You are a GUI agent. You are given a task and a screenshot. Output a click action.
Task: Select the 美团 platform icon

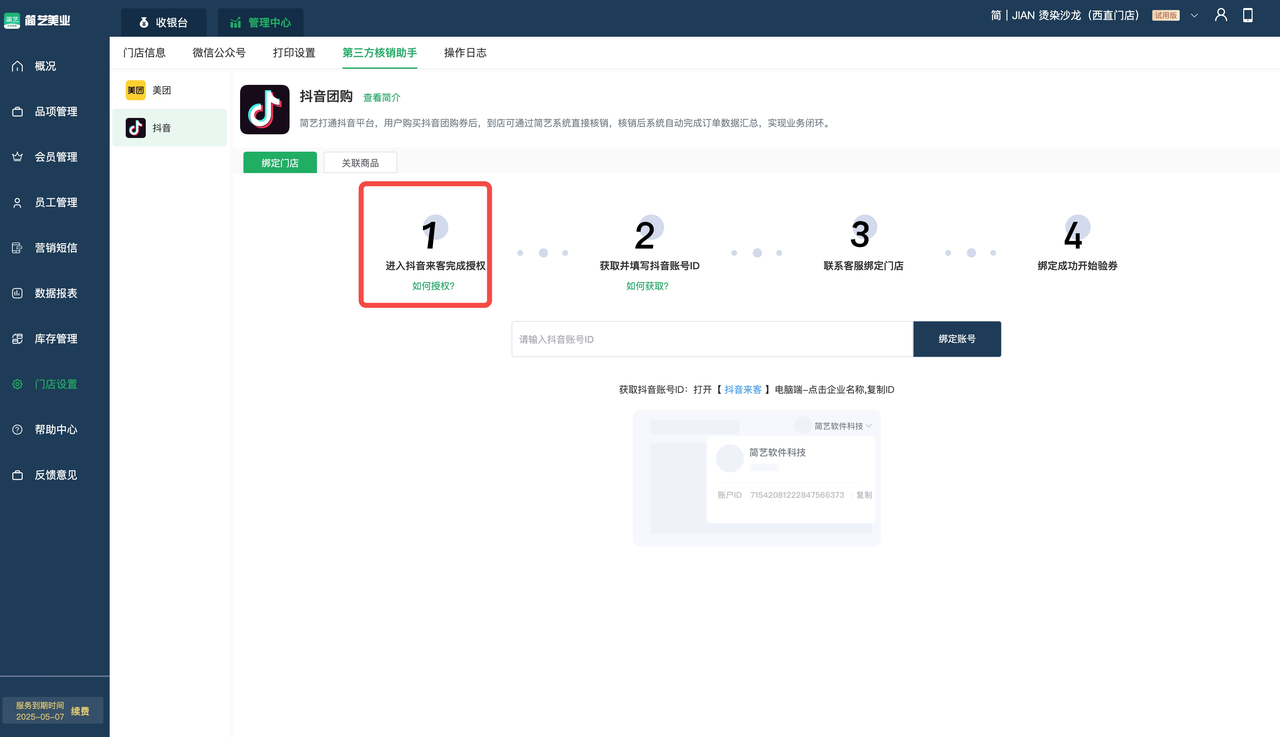click(x=135, y=90)
